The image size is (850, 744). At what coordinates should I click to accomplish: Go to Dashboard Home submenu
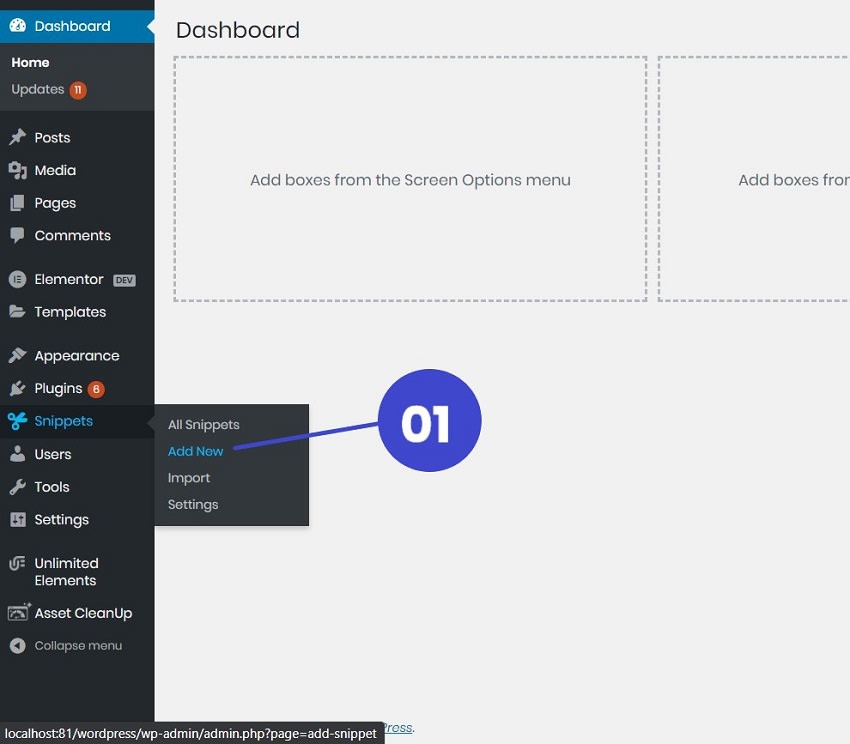click(x=30, y=62)
